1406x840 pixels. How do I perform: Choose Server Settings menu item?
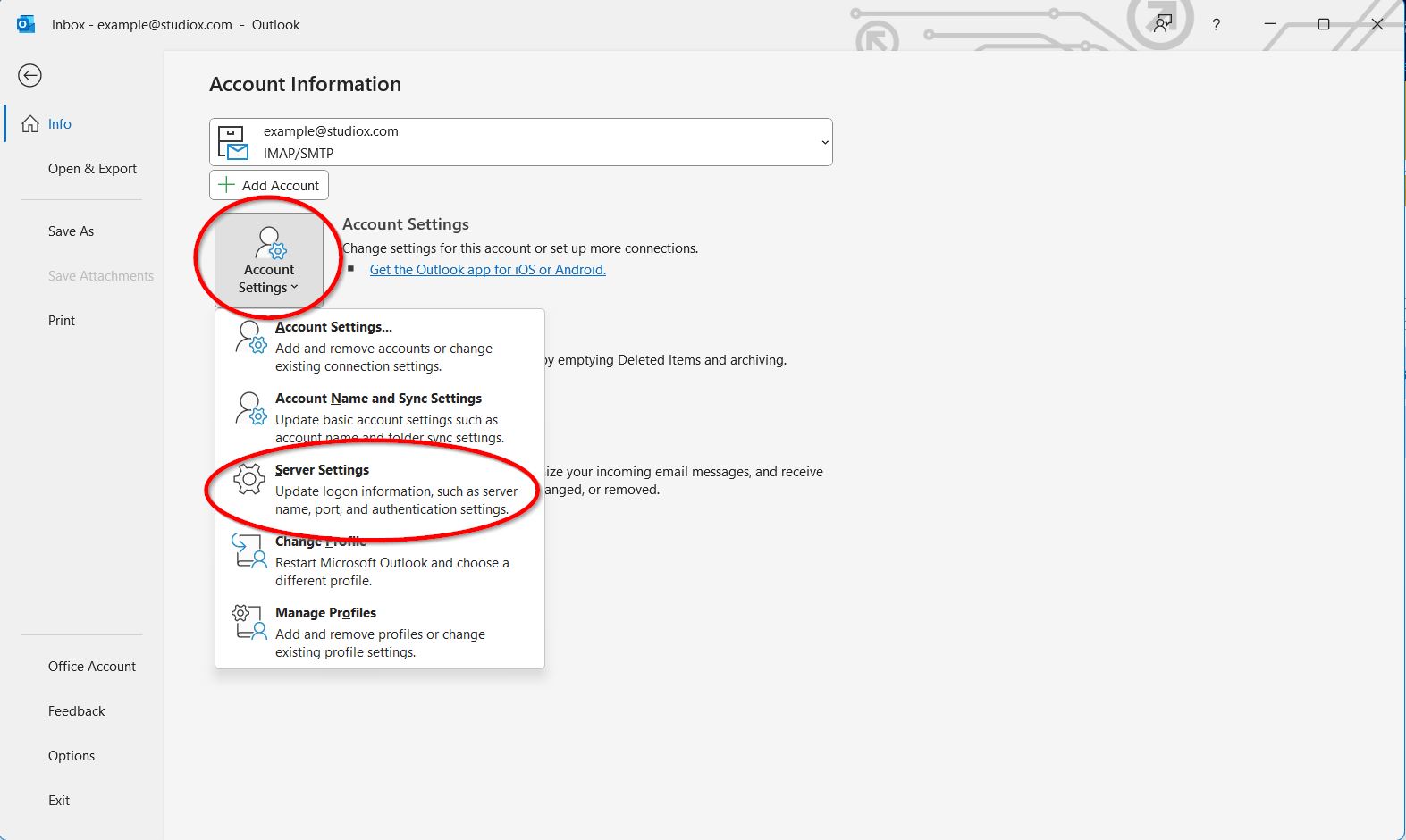pos(380,489)
